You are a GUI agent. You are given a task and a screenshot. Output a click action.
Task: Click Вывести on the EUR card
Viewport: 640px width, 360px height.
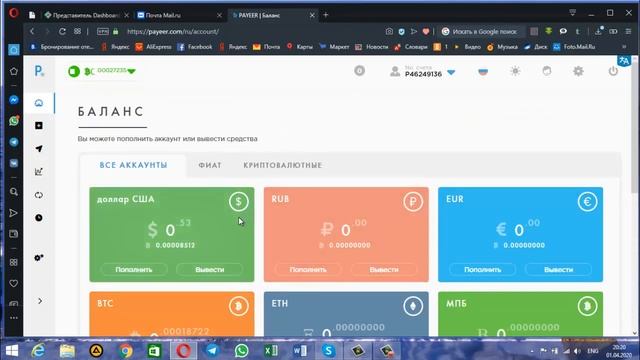(x=558, y=269)
